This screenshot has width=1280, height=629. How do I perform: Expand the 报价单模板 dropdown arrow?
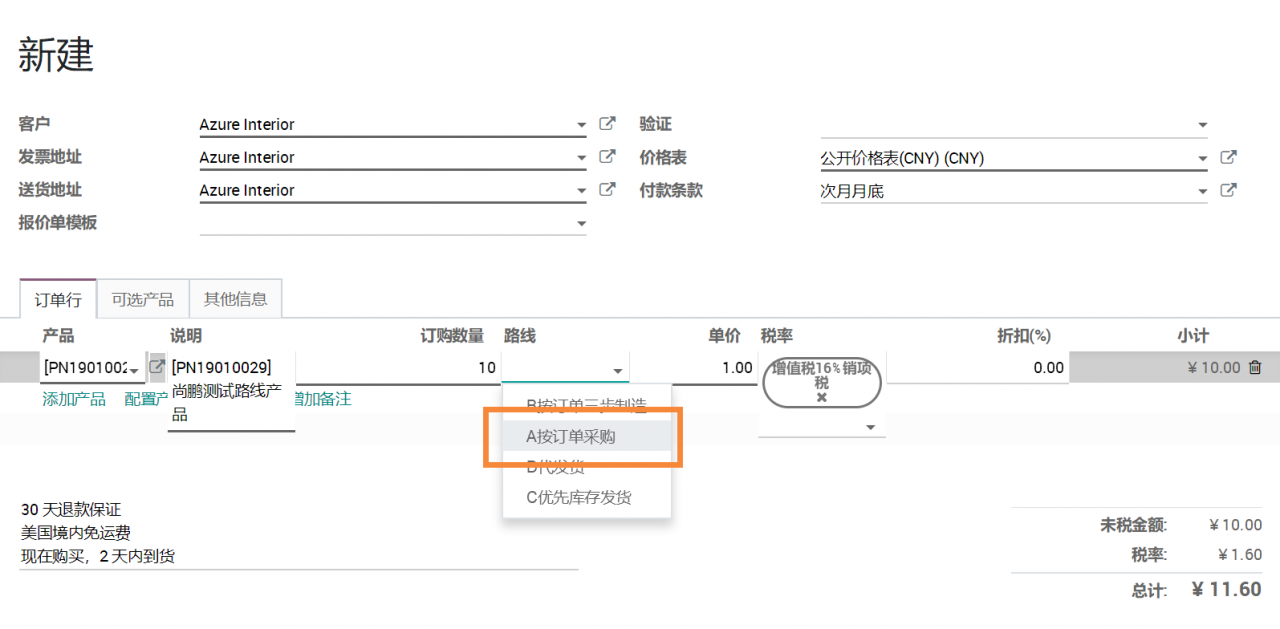click(x=581, y=224)
